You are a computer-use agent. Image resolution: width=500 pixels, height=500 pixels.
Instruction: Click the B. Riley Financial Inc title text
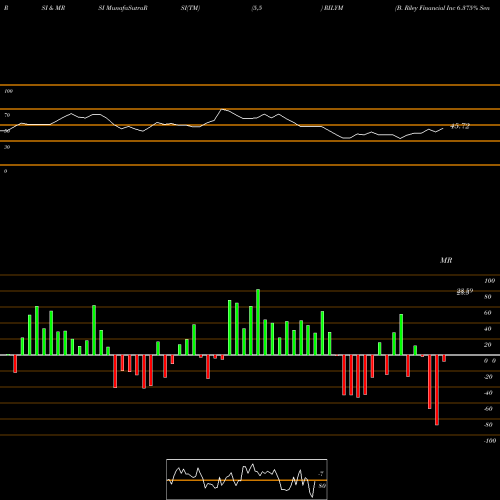442,8
